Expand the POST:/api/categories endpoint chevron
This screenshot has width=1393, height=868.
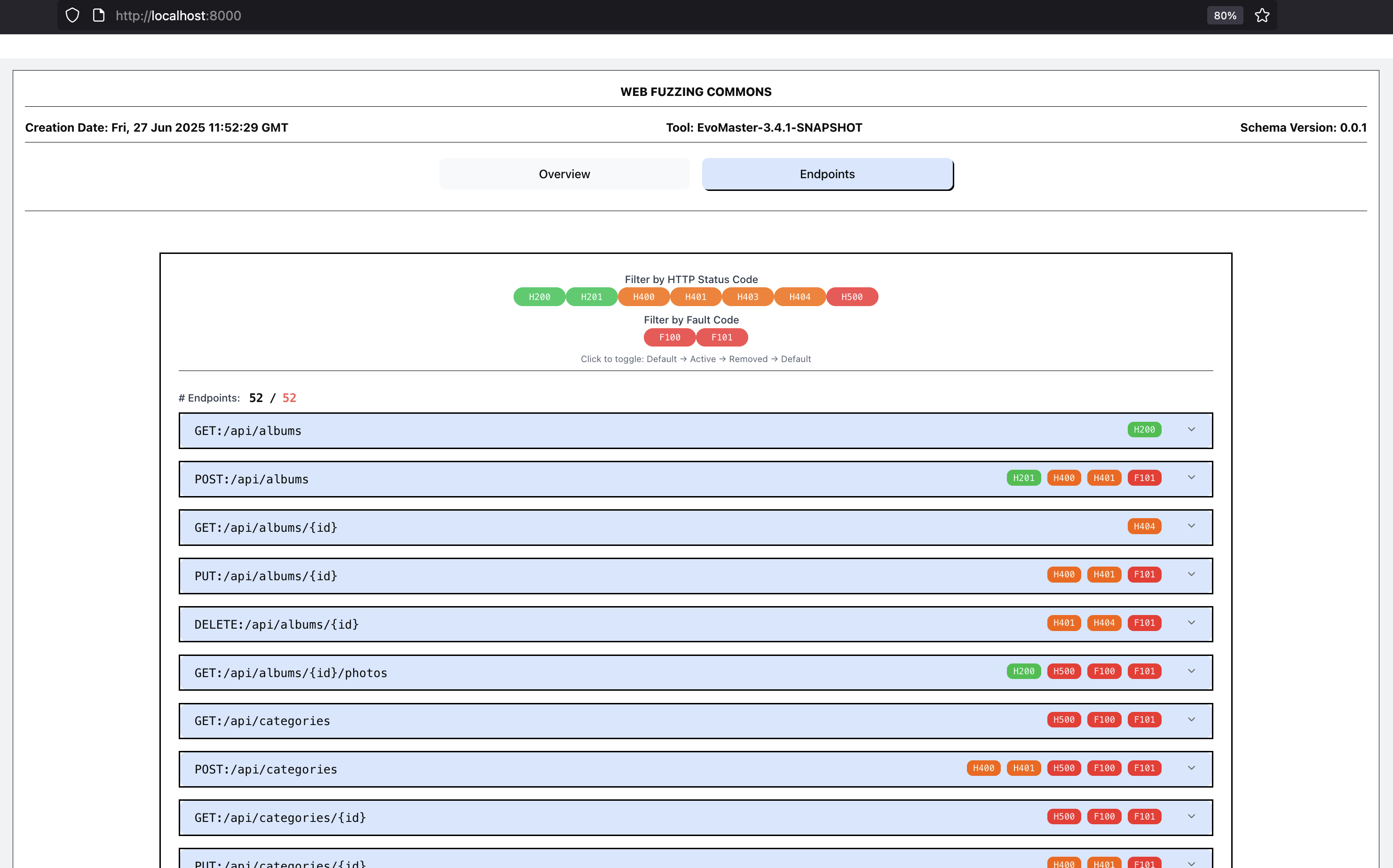pos(1191,768)
